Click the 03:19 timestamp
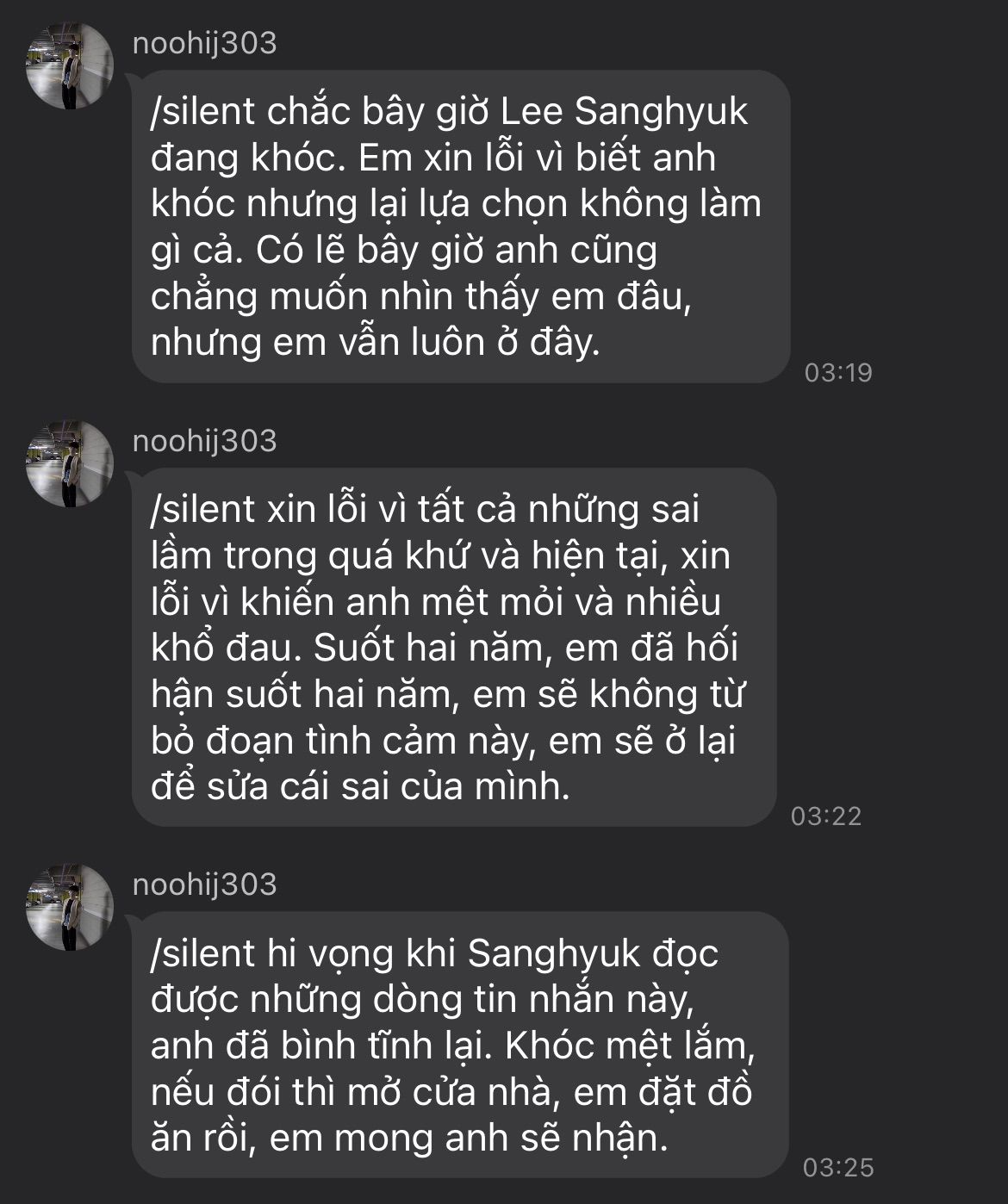This screenshot has width=1008, height=1204. (838, 373)
